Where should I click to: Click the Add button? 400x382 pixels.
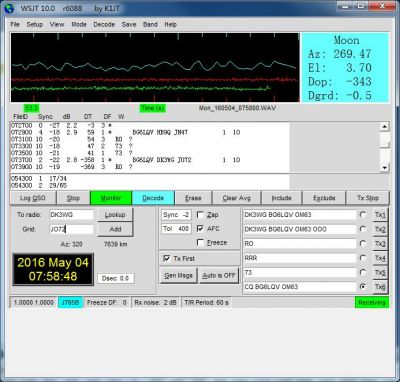click(115, 229)
